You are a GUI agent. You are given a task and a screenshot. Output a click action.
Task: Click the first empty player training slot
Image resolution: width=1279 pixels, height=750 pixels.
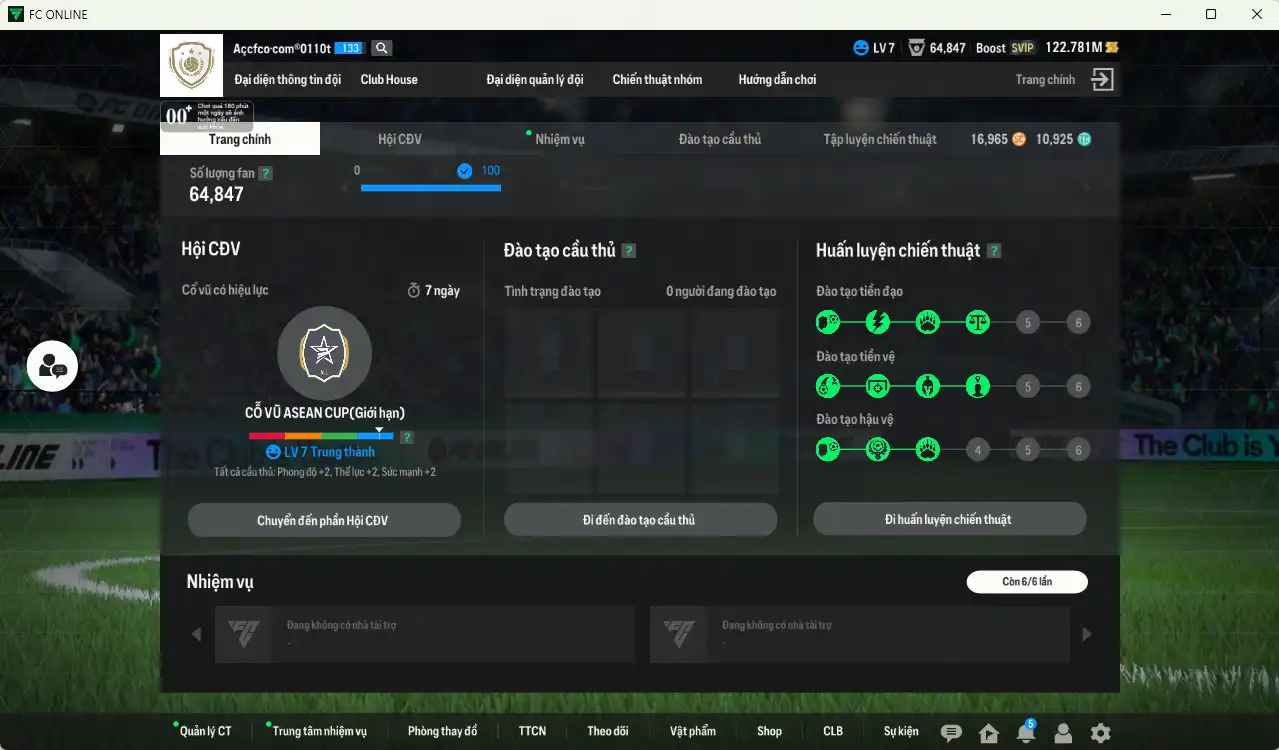(x=548, y=354)
